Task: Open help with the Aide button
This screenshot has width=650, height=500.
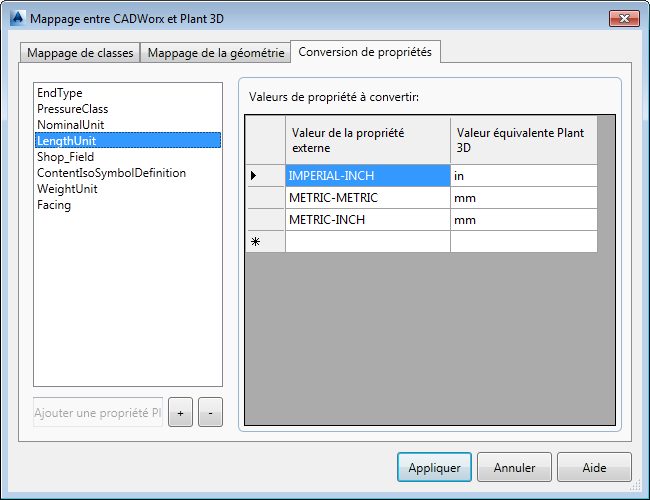Action: pyautogui.click(x=594, y=467)
